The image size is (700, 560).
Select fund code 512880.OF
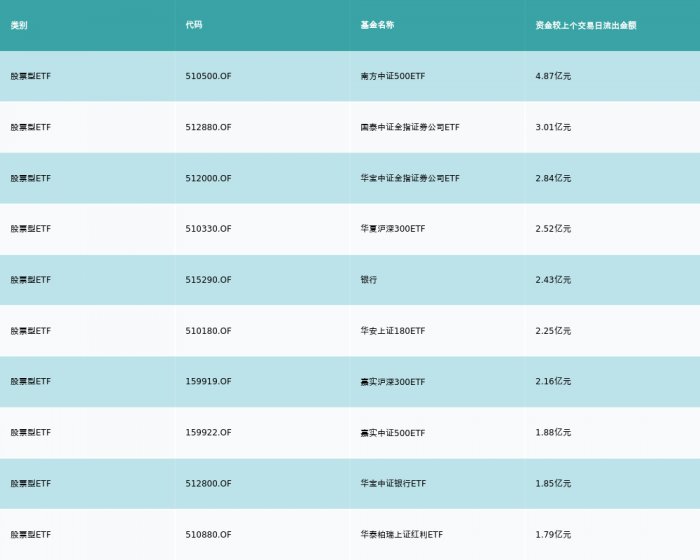point(208,127)
